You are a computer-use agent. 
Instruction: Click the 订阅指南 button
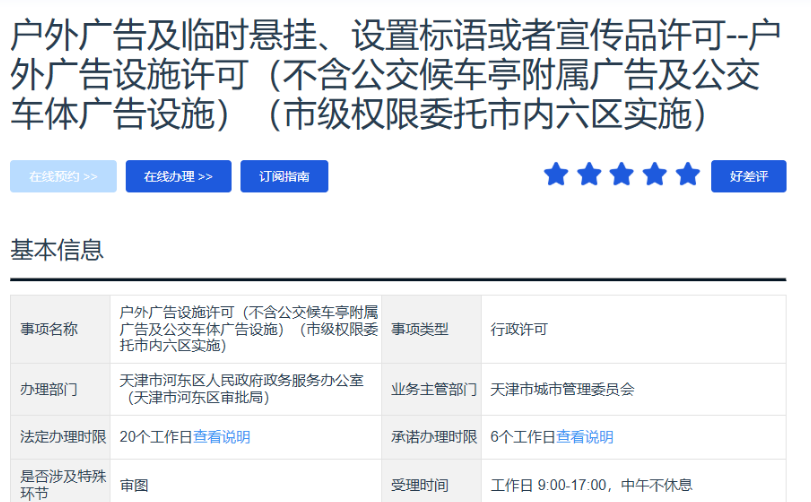(x=284, y=176)
